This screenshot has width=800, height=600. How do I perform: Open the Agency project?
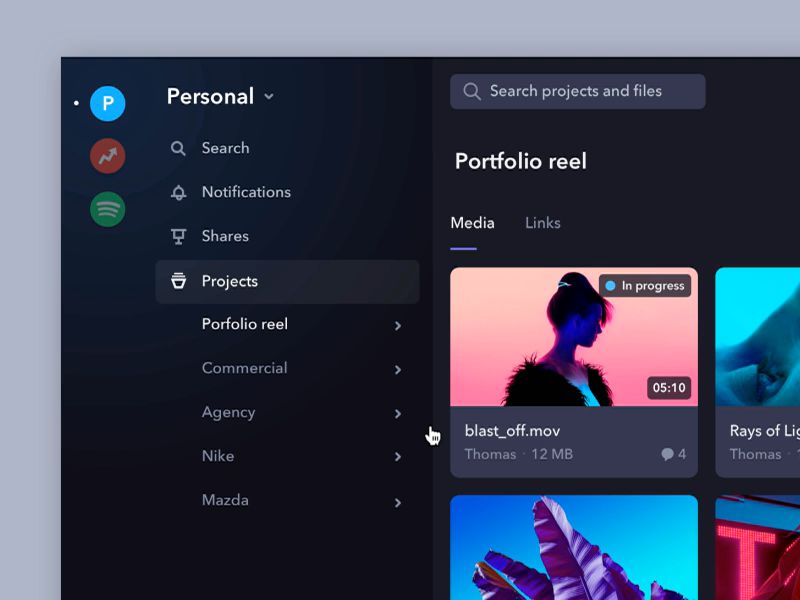(x=228, y=412)
